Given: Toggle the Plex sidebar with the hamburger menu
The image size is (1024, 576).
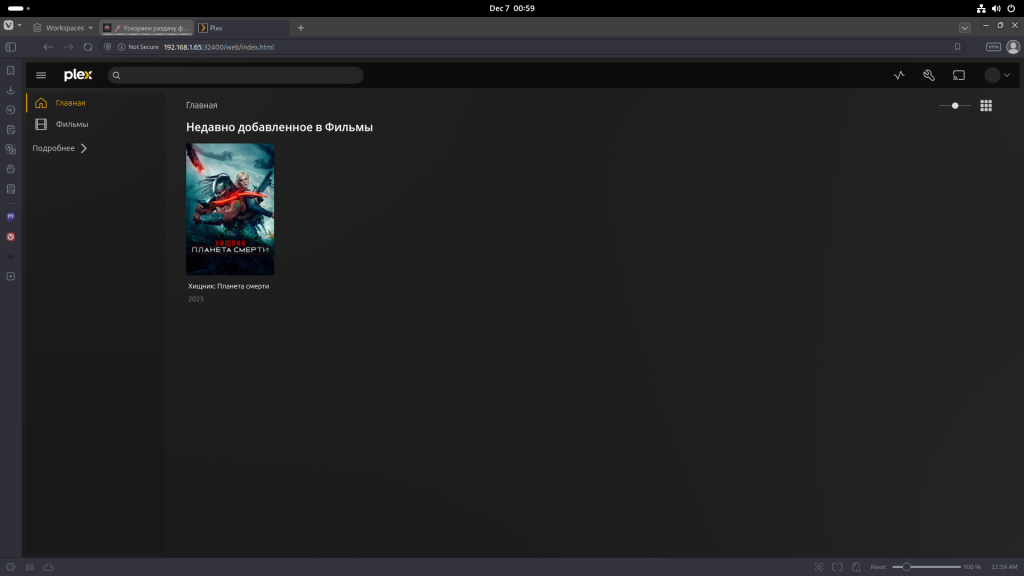Looking at the screenshot, I should click(x=41, y=75).
